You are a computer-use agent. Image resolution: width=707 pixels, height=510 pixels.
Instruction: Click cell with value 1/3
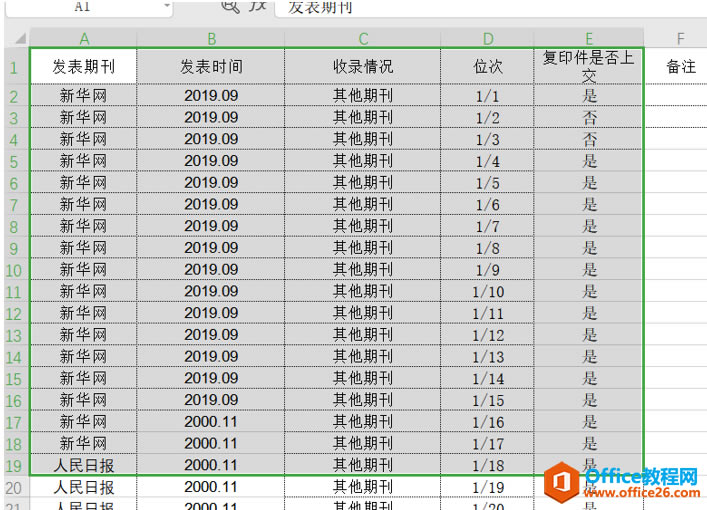tap(487, 139)
